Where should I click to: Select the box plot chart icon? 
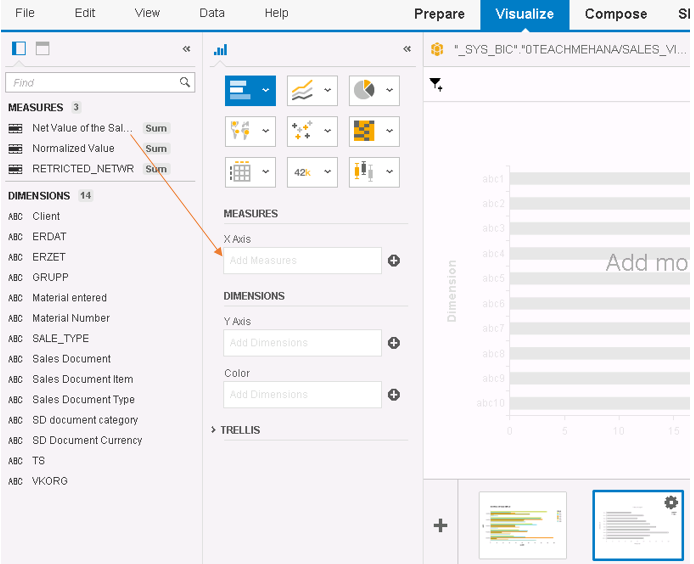(364, 172)
